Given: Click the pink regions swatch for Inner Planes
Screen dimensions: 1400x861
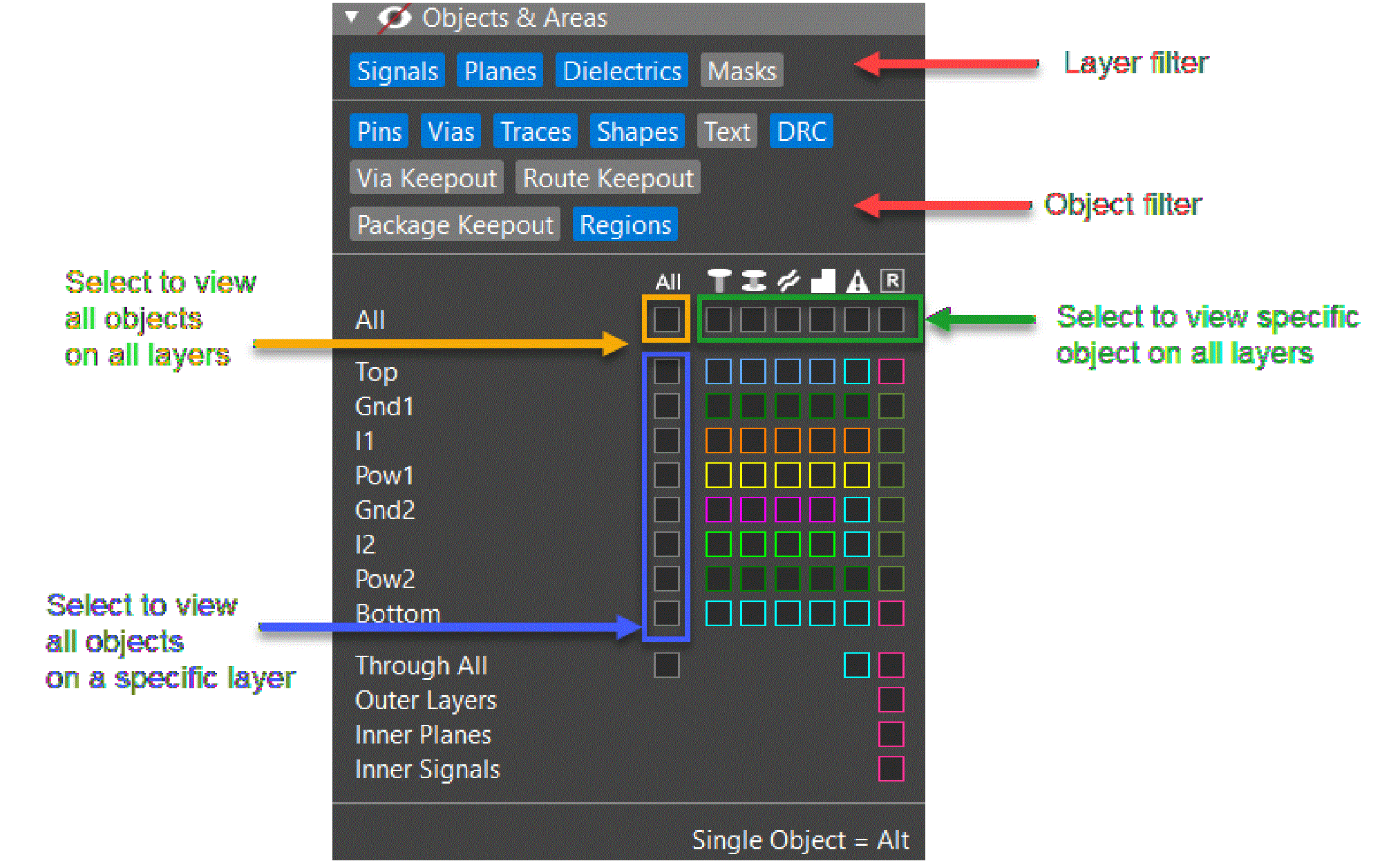Looking at the screenshot, I should click(891, 735).
